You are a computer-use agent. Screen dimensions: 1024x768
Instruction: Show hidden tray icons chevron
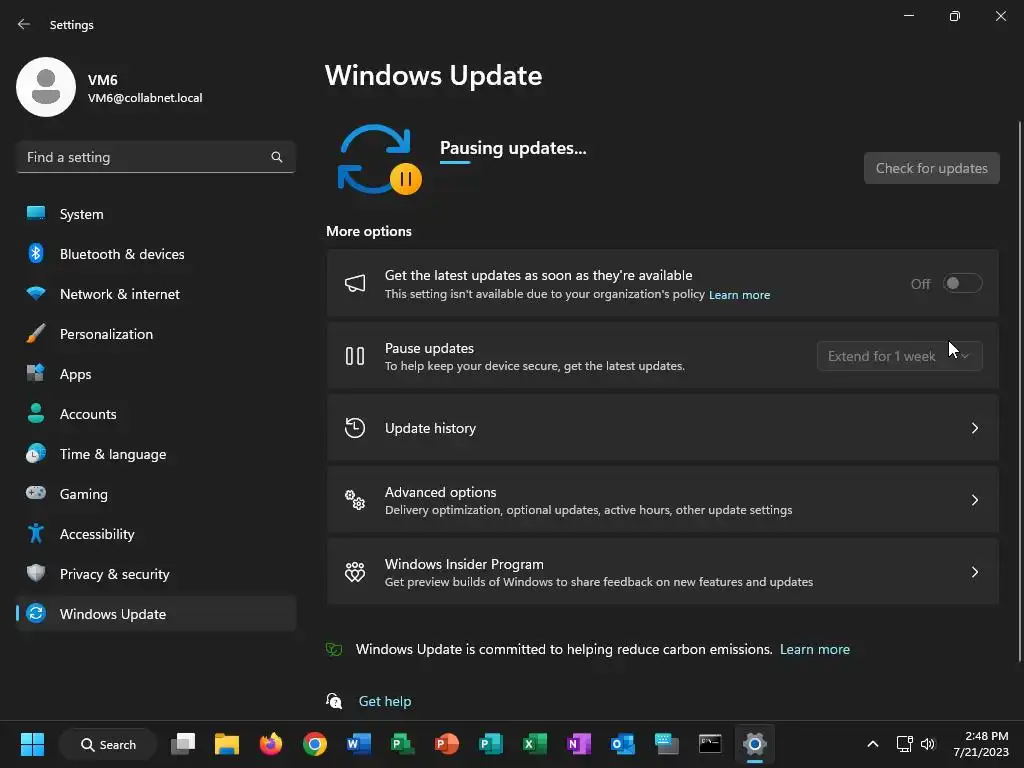872,744
